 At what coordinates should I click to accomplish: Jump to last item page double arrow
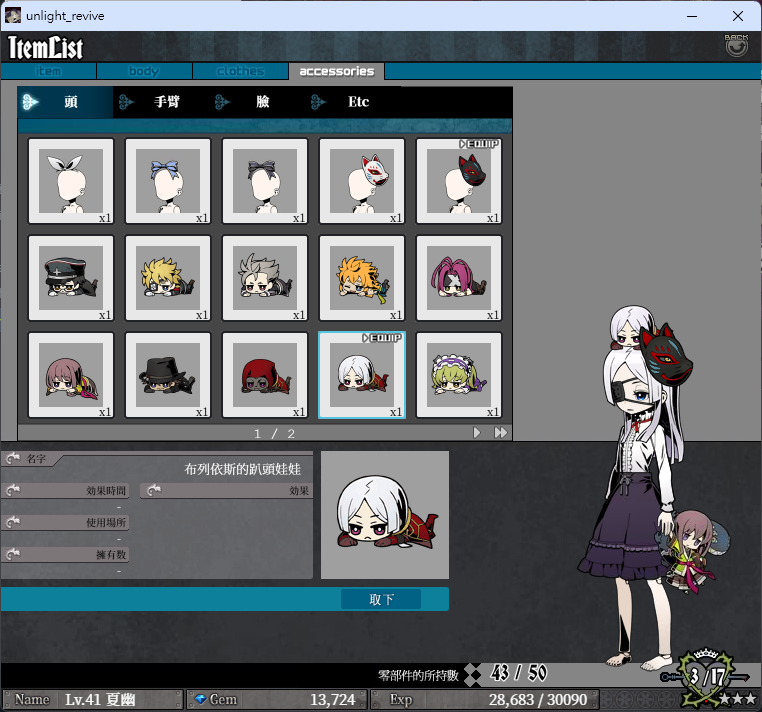501,433
